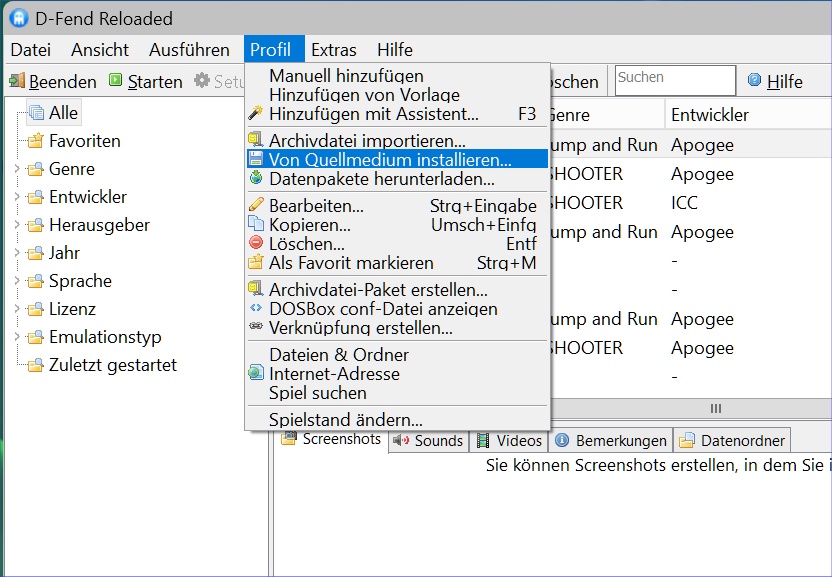Choose Dateien & Ordner menu entry
Viewport: 832px width, 577px height.
397,354
